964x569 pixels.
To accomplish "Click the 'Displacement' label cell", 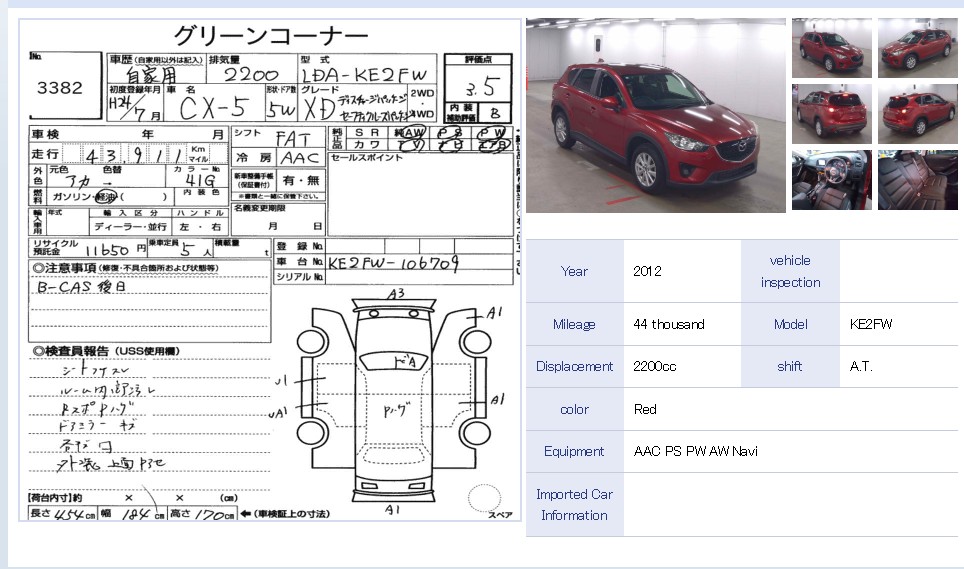I will pos(574,366).
